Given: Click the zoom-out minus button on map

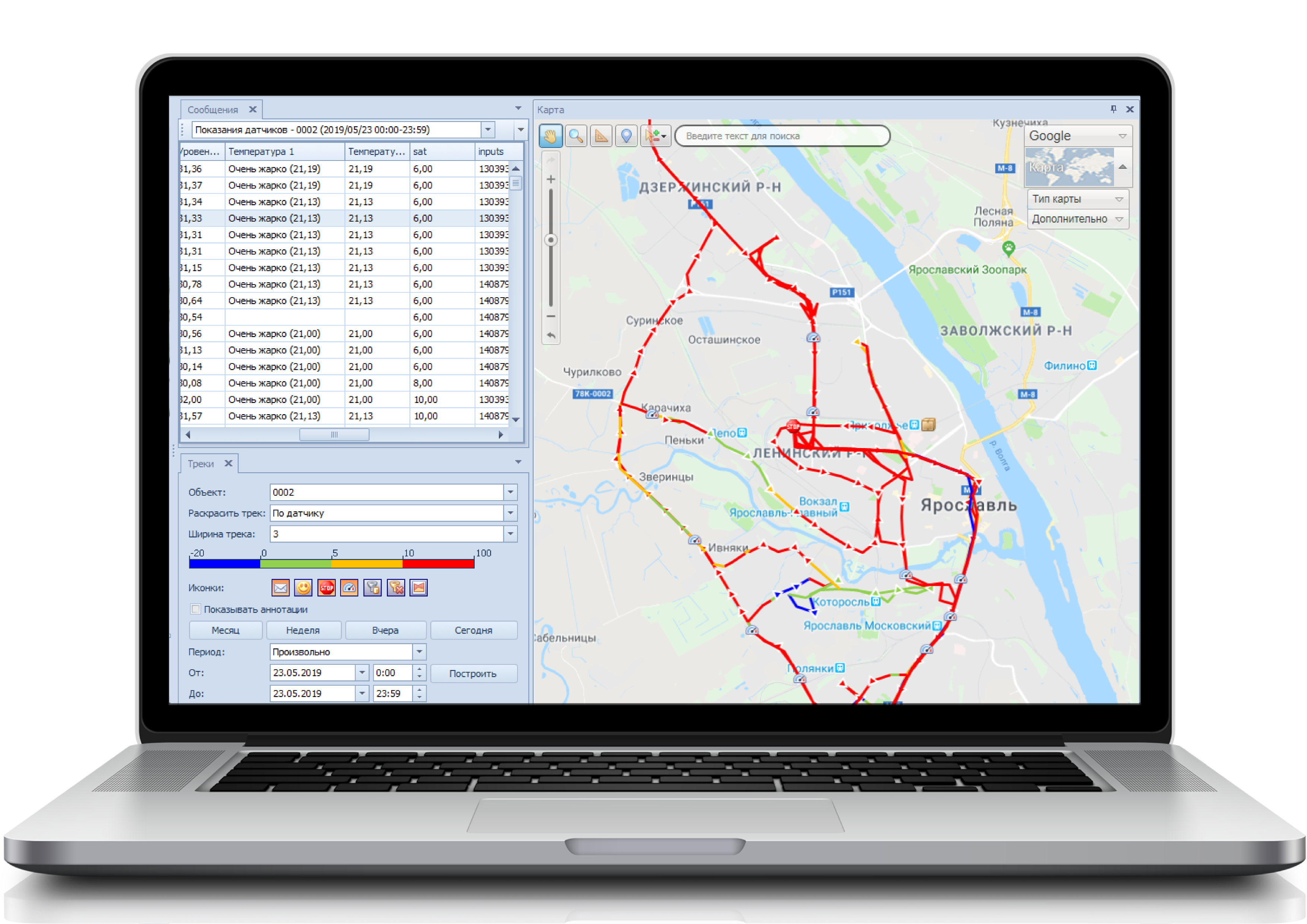Looking at the screenshot, I should (551, 316).
